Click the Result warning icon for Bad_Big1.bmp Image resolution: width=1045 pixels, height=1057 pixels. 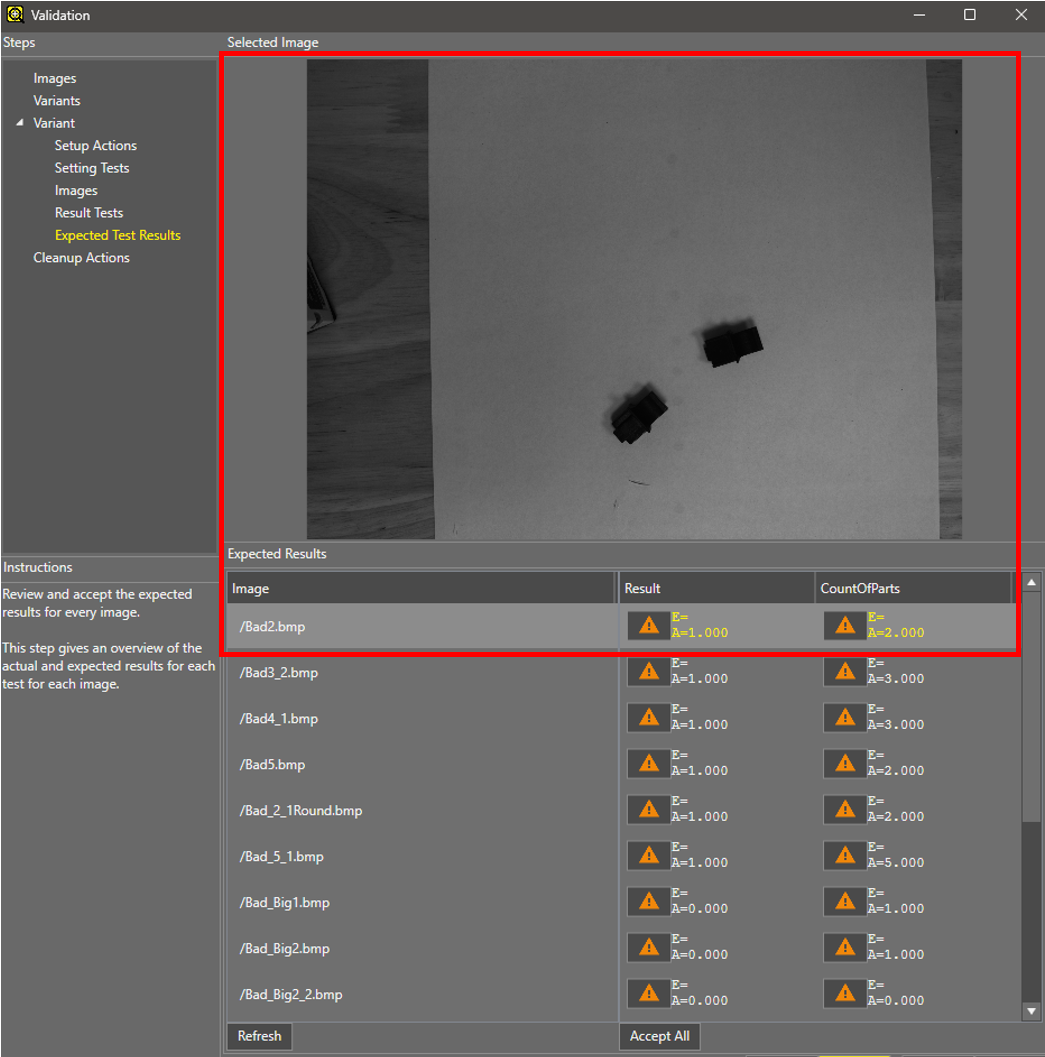click(649, 902)
